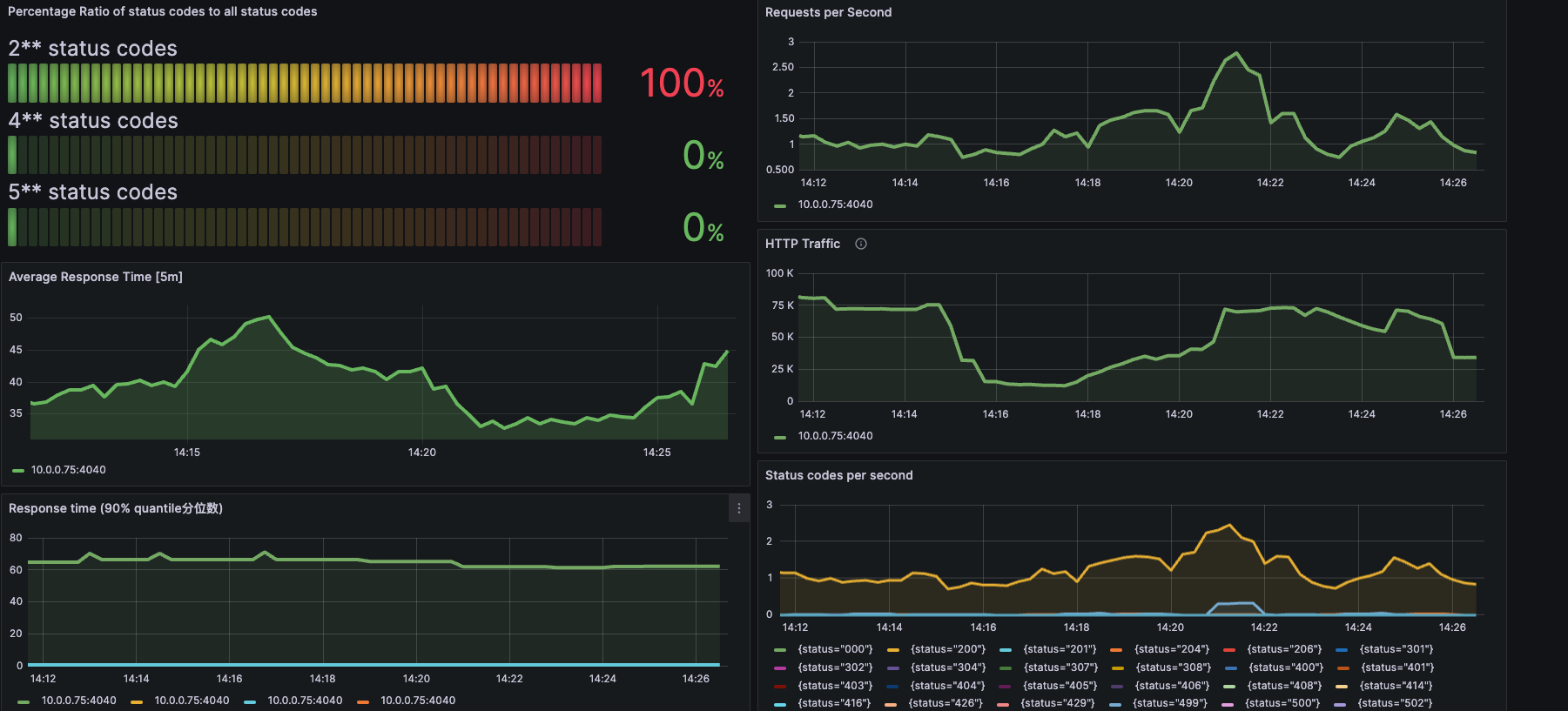1568x711 pixels.
Task: Select the {status="308"} legend entry
Action: tap(1174, 667)
